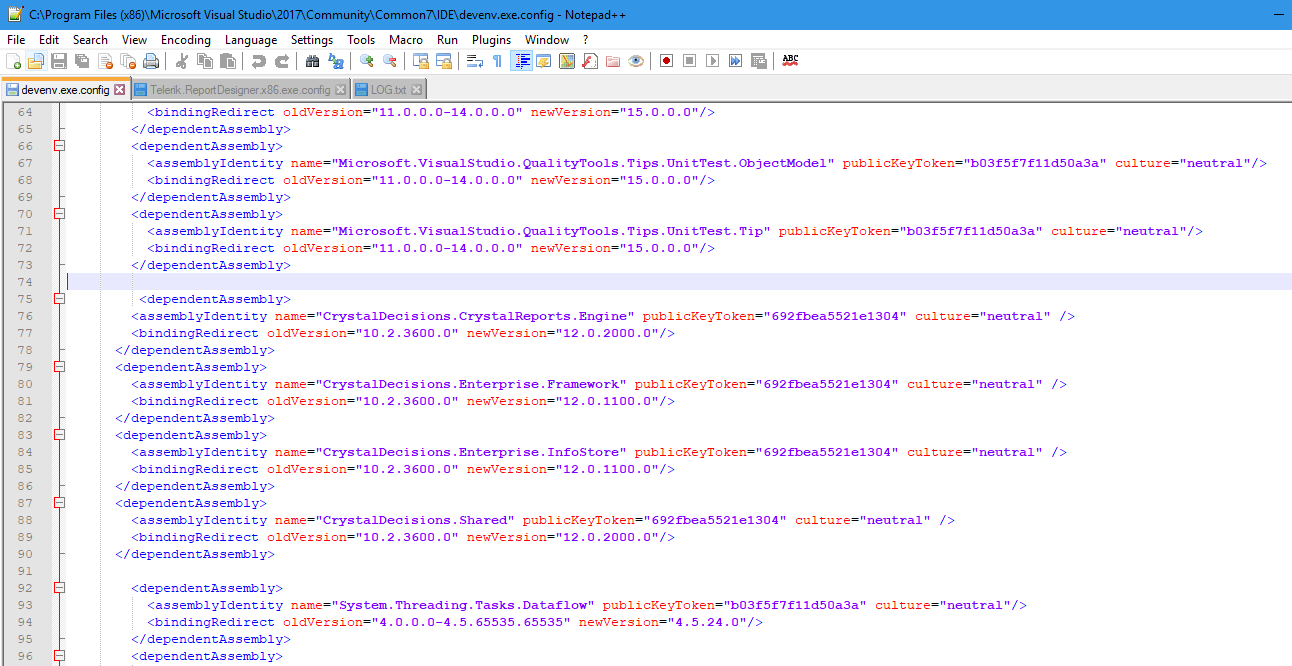Select the devenv.exe.config tab
The image size is (1292, 666).
click(x=65, y=90)
